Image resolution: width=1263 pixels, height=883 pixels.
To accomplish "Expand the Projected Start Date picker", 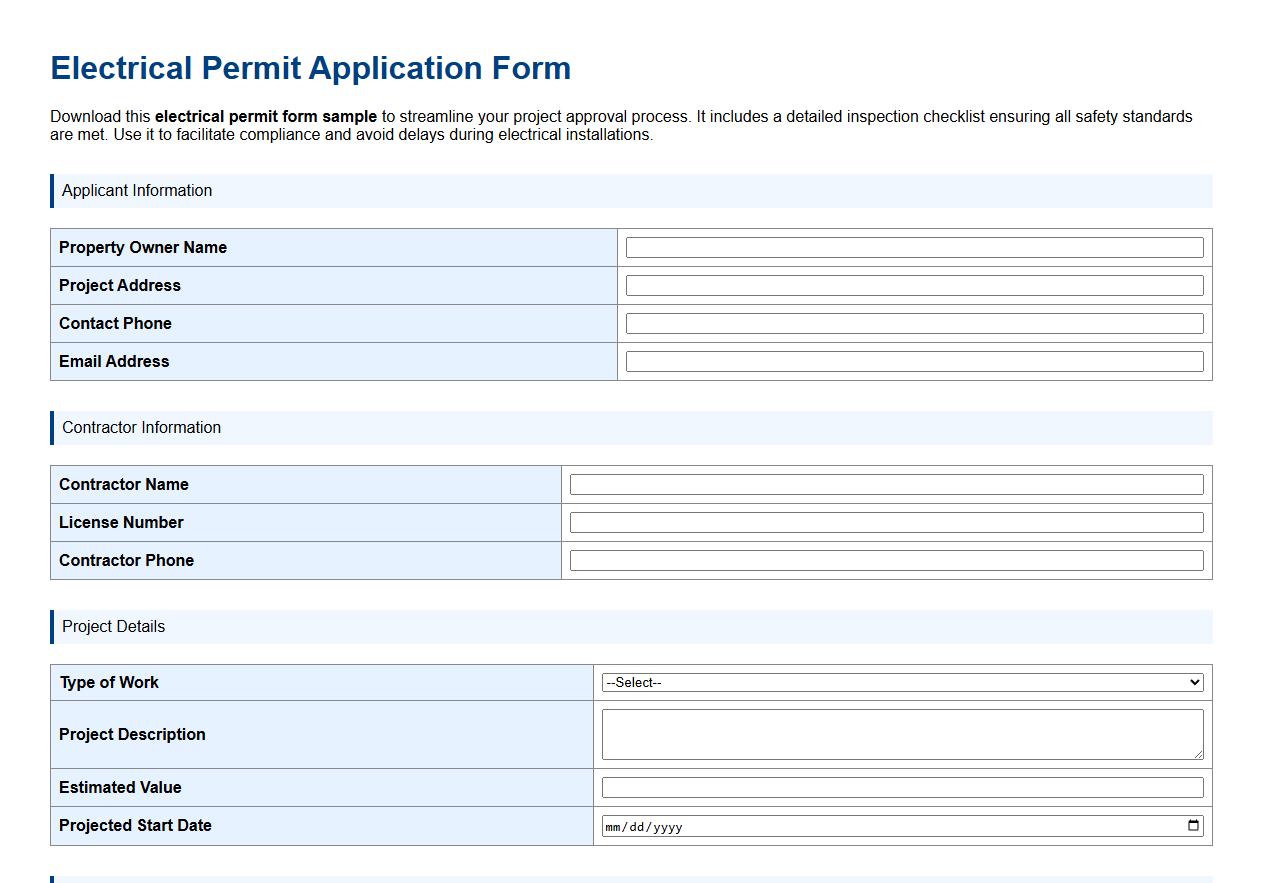I will pos(1193,826).
